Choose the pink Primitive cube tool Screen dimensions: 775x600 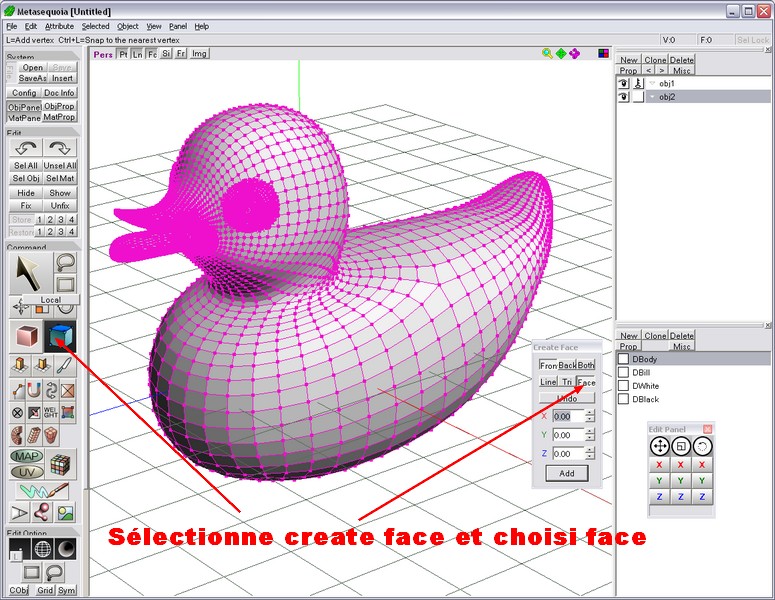pos(26,338)
